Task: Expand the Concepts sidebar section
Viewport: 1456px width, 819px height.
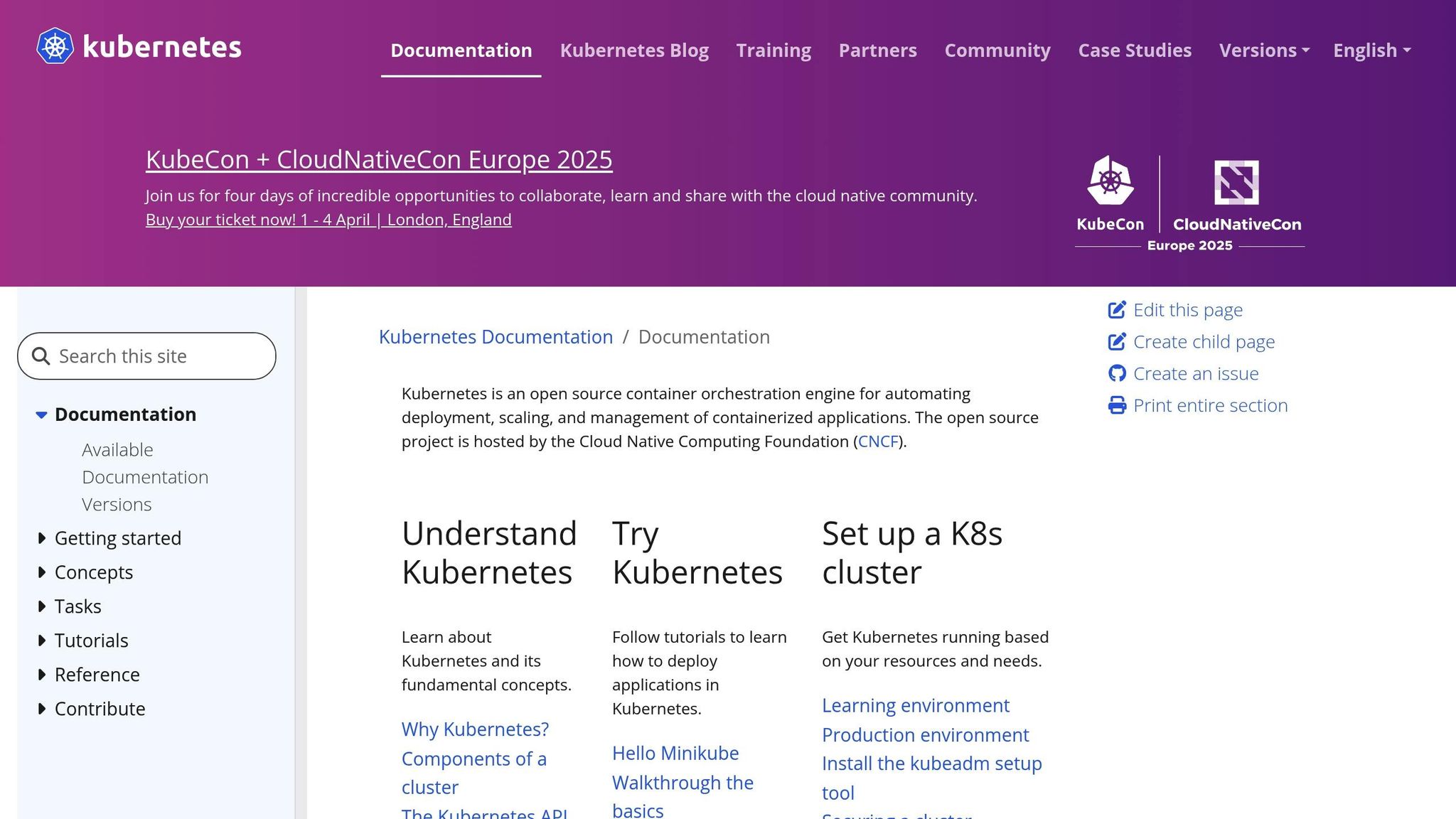Action: coord(41,572)
